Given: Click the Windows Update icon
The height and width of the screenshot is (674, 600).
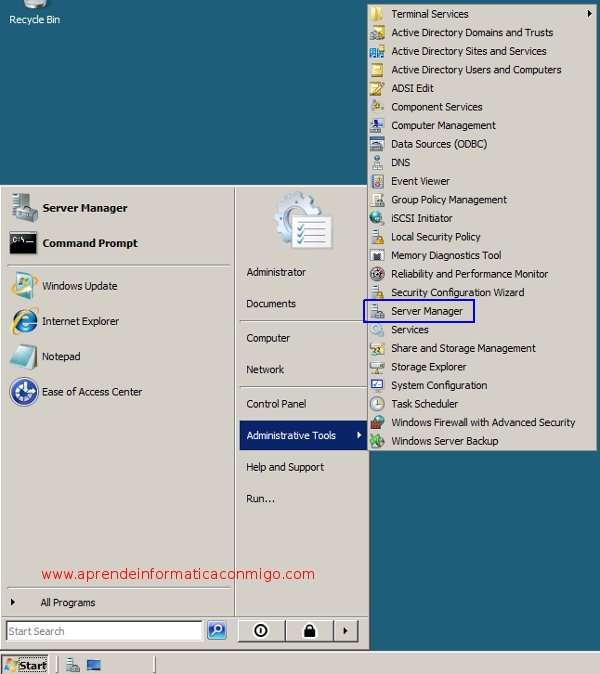Looking at the screenshot, I should (x=24, y=286).
